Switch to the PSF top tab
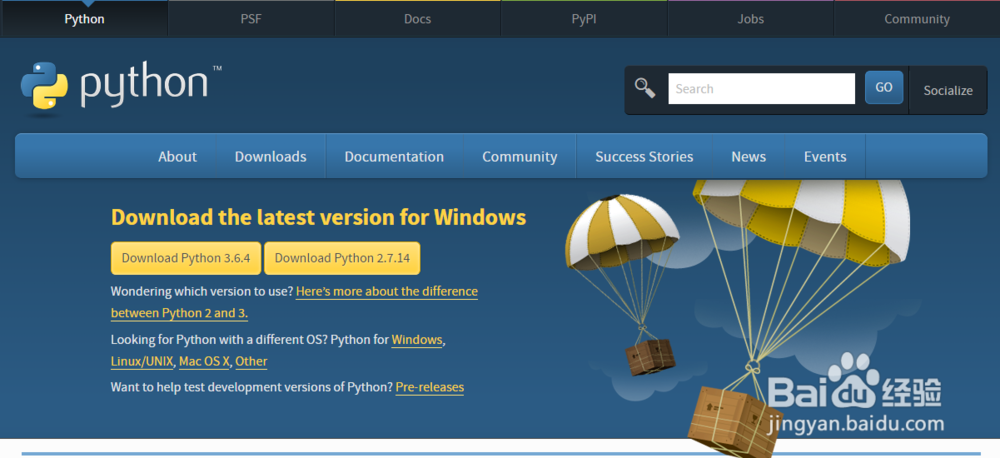Viewport: 1000px width, 458px height. coord(251,19)
